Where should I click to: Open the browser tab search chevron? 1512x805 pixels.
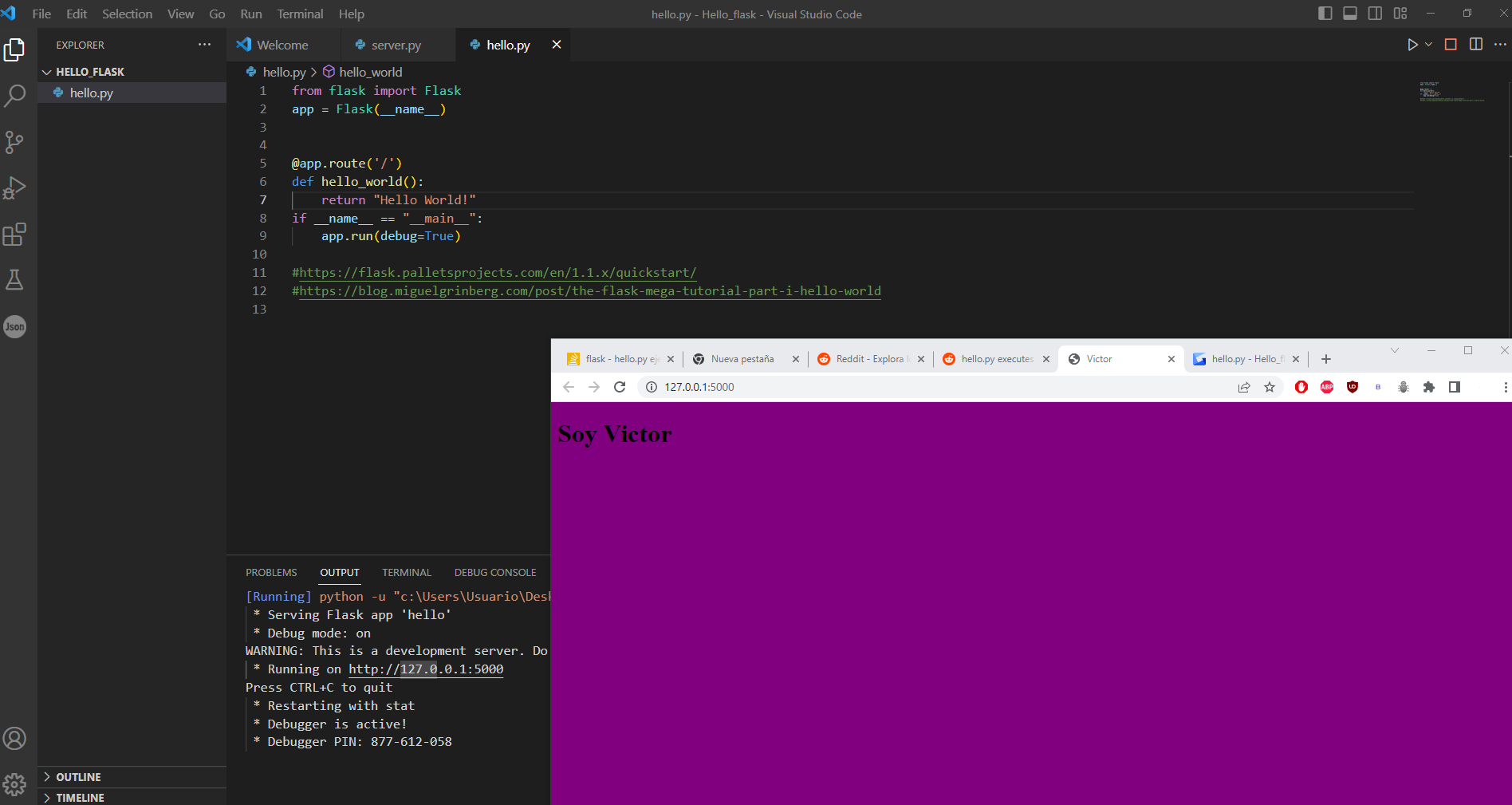(1395, 350)
